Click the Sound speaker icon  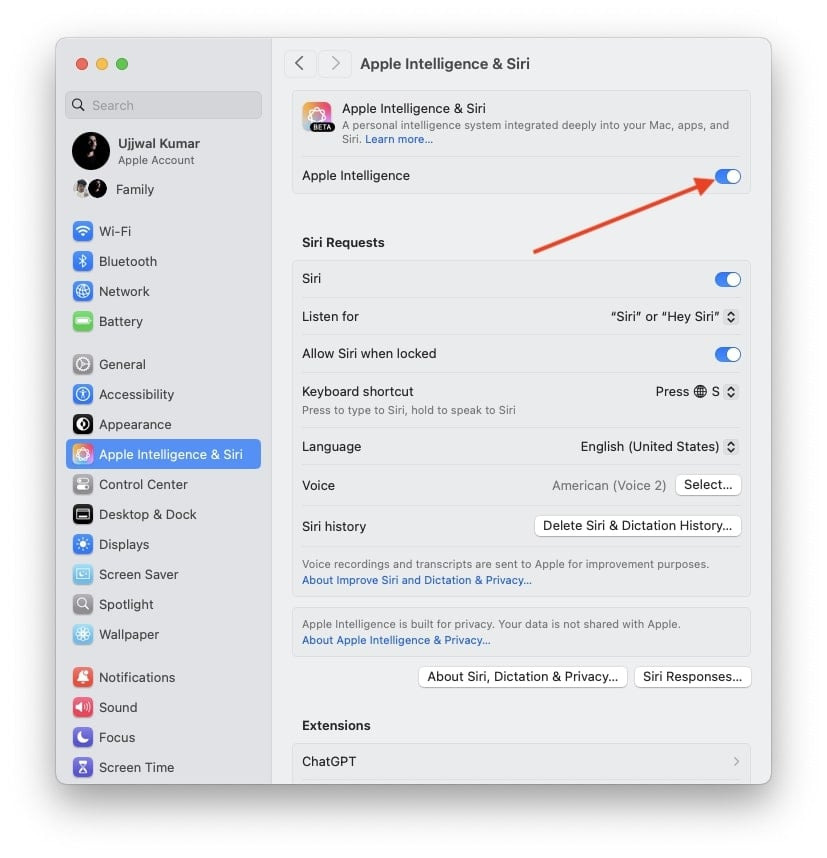pyautogui.click(x=83, y=708)
